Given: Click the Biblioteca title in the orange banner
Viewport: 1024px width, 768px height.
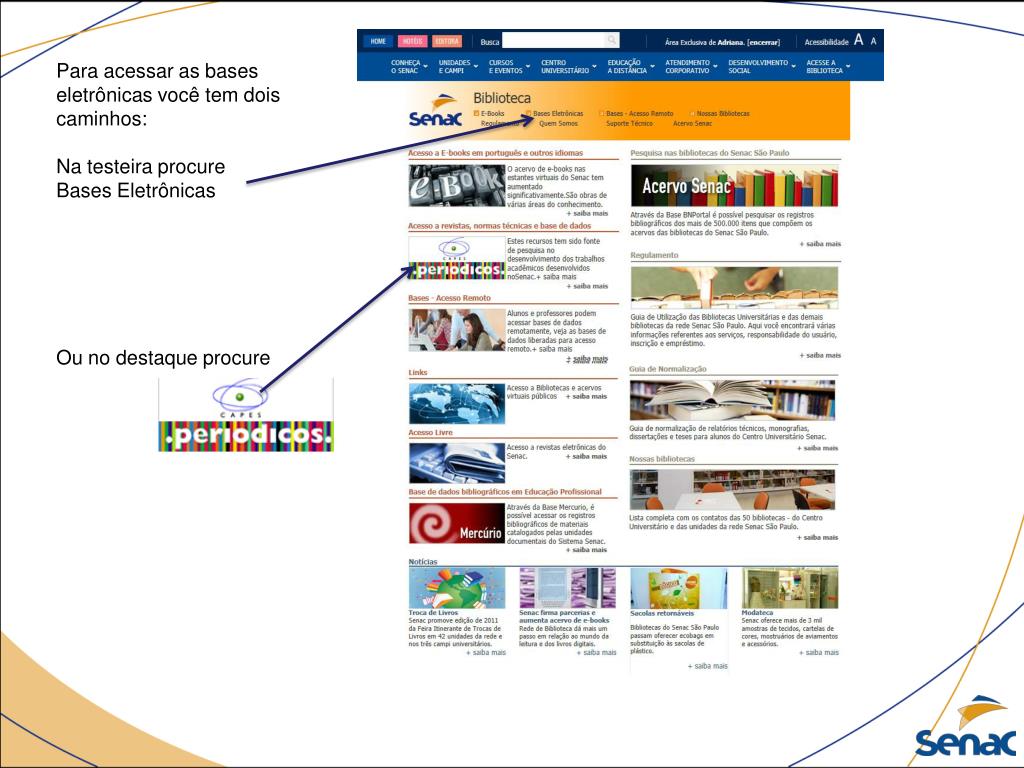Looking at the screenshot, I should click(x=502, y=98).
